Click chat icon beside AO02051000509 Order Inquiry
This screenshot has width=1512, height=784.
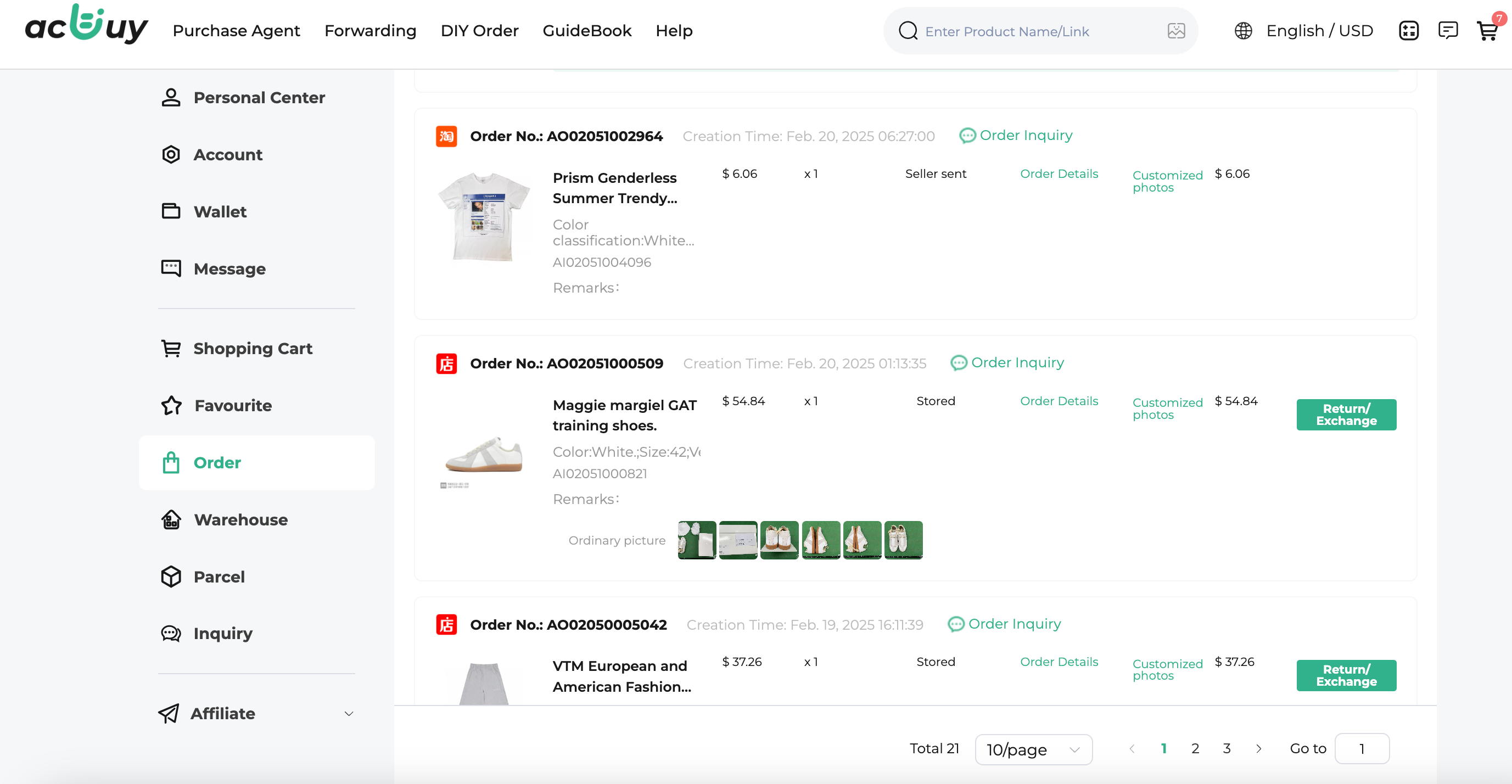click(959, 363)
